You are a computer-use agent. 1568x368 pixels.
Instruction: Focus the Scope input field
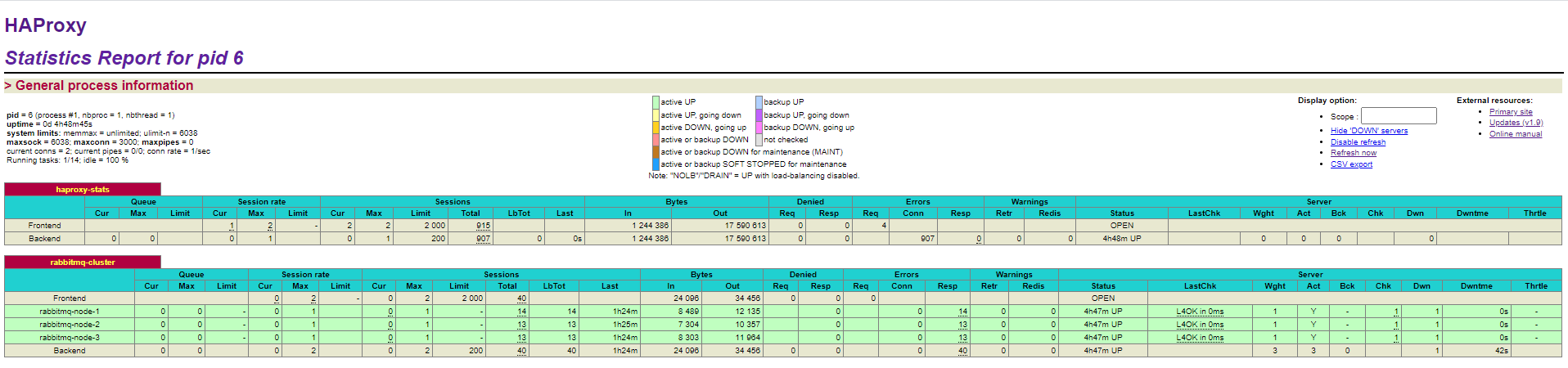tap(1399, 116)
